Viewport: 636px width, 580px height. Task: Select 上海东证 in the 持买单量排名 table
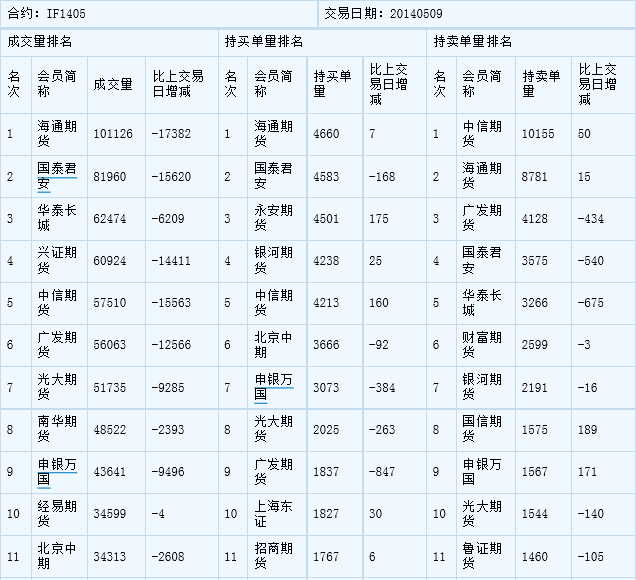[x=273, y=513]
